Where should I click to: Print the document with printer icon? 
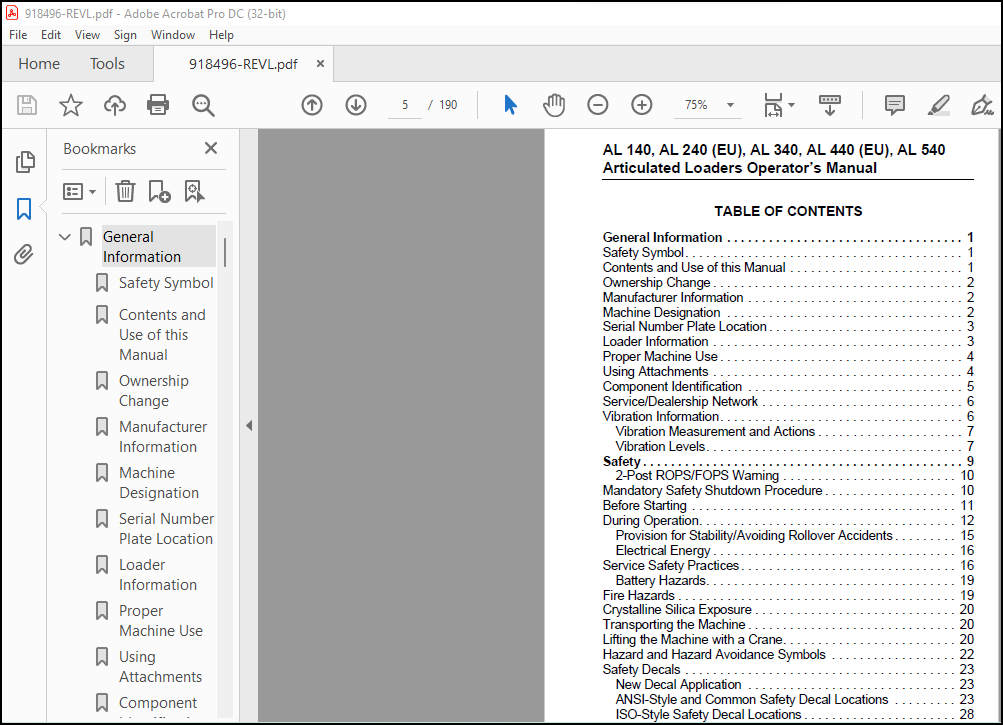click(x=158, y=105)
